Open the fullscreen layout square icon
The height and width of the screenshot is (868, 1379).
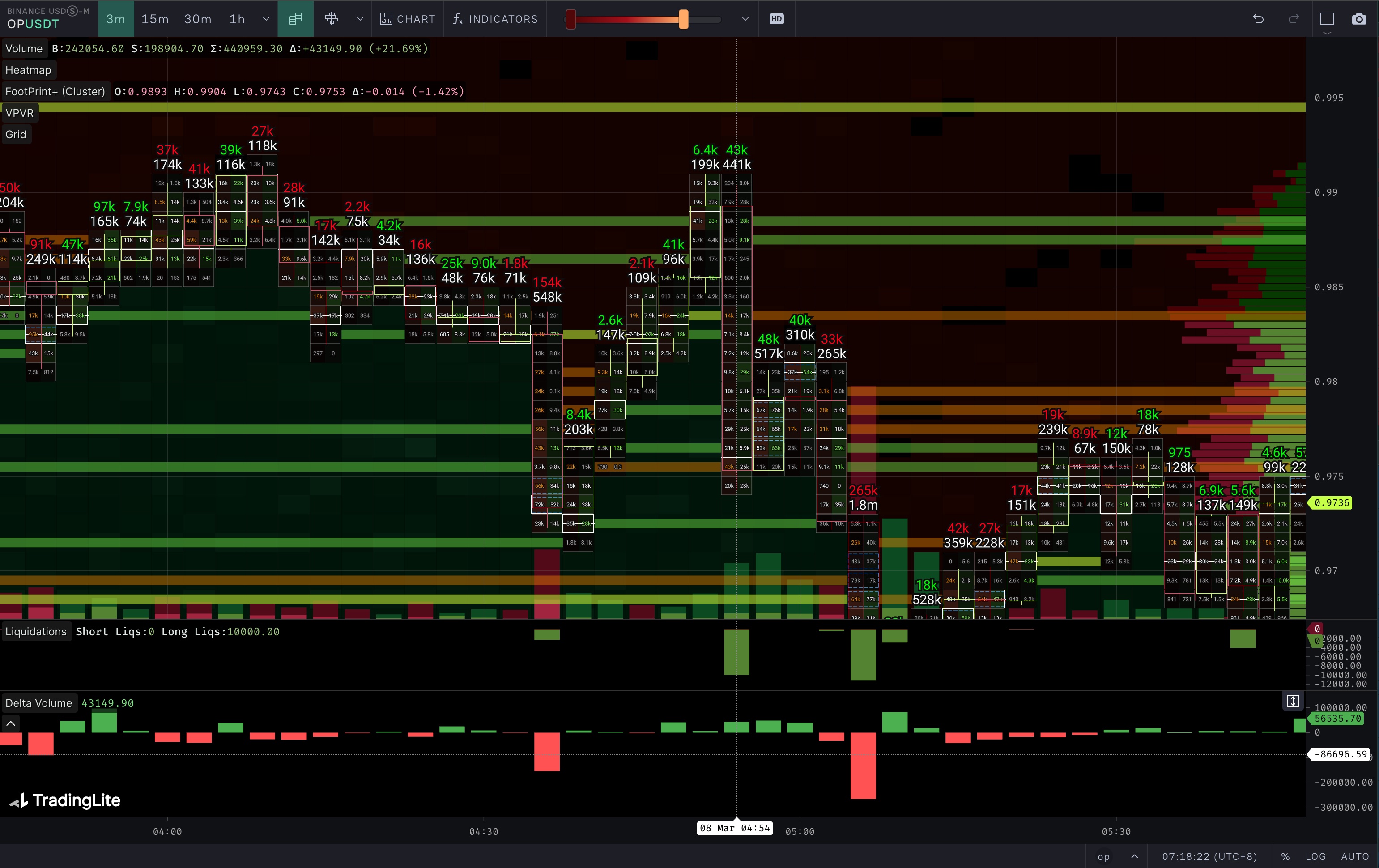coord(1327,19)
